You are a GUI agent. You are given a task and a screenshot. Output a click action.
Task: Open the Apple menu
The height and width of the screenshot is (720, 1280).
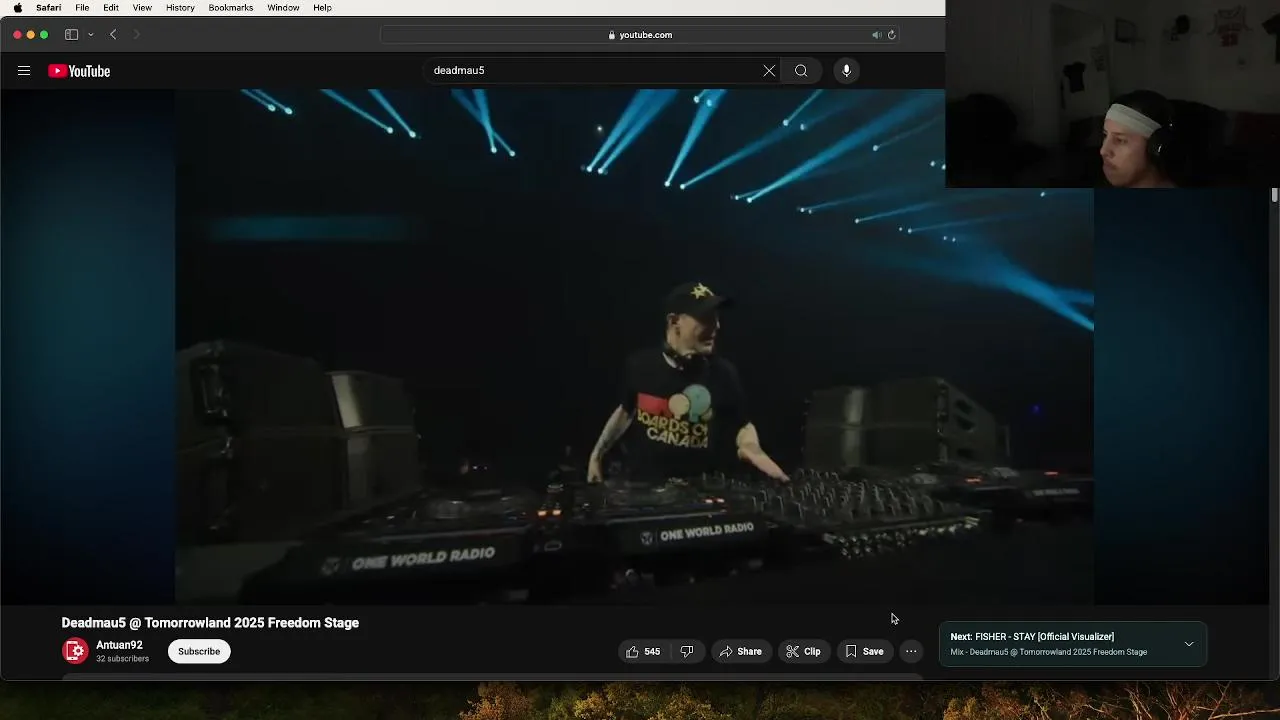pyautogui.click(x=17, y=7)
